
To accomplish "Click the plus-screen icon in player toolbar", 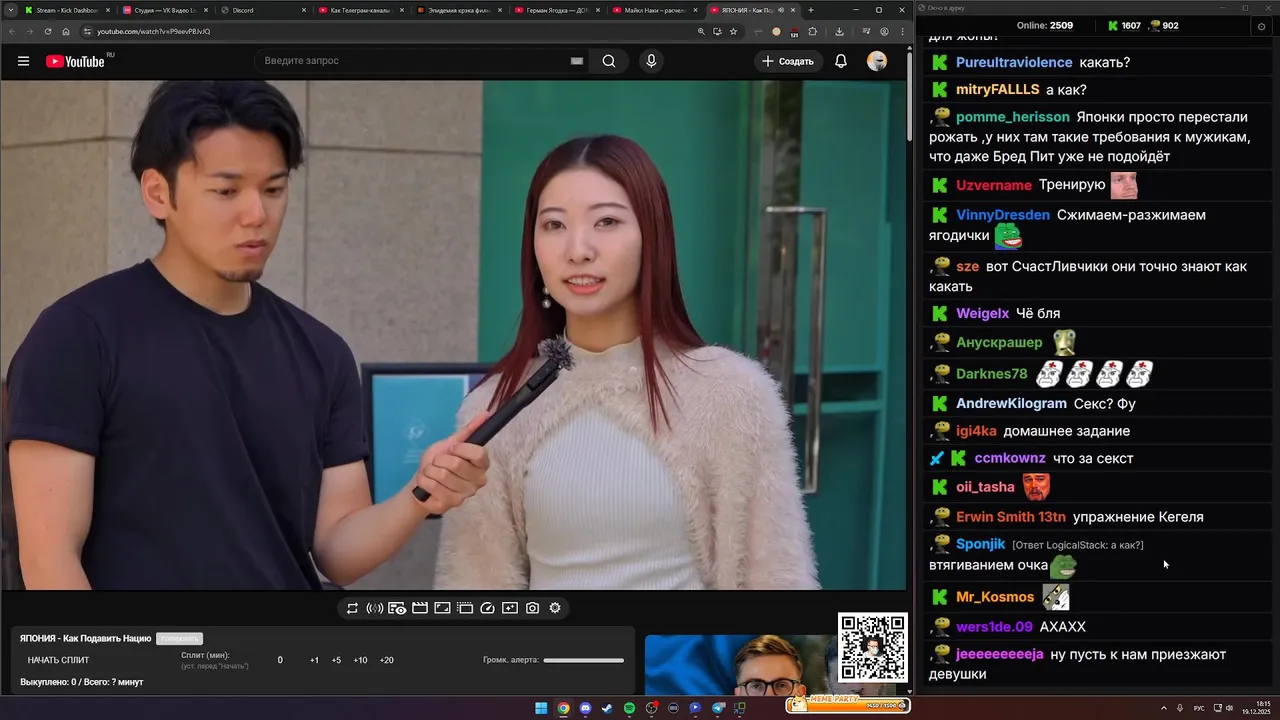I will (510, 608).
